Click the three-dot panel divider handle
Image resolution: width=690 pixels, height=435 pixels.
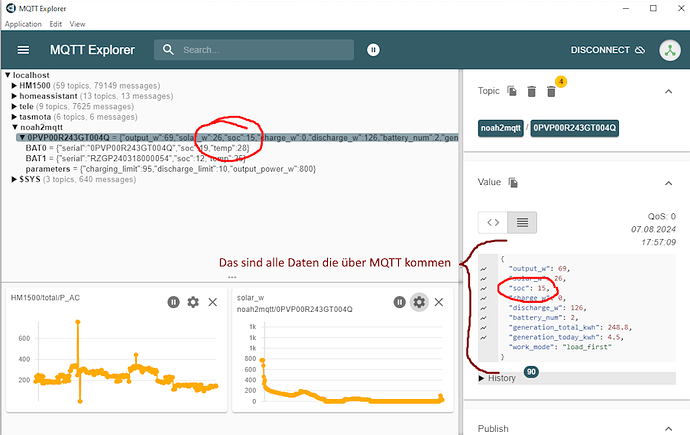pos(232,278)
